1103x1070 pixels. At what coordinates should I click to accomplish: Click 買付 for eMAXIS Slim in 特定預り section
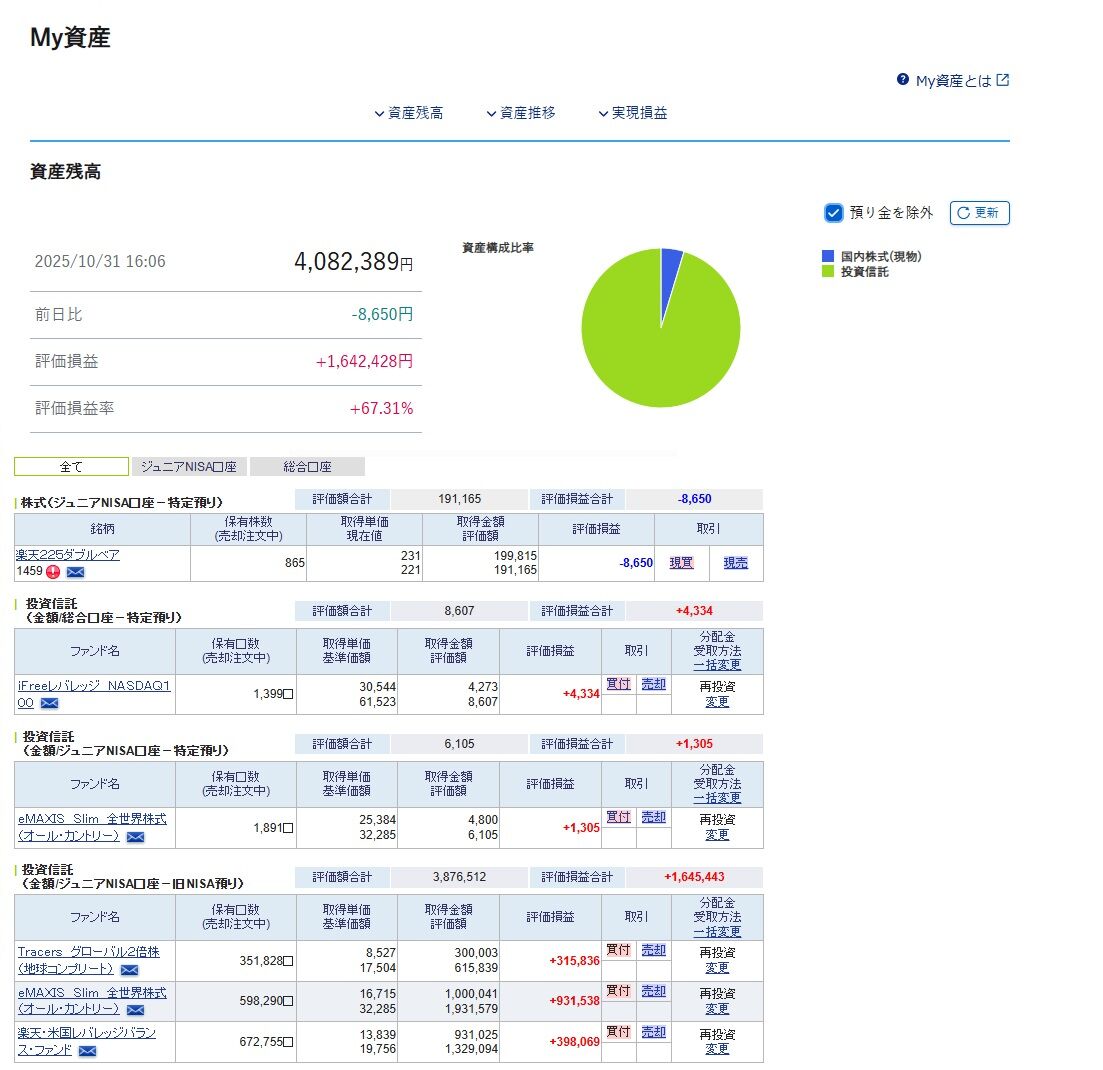pos(618,817)
